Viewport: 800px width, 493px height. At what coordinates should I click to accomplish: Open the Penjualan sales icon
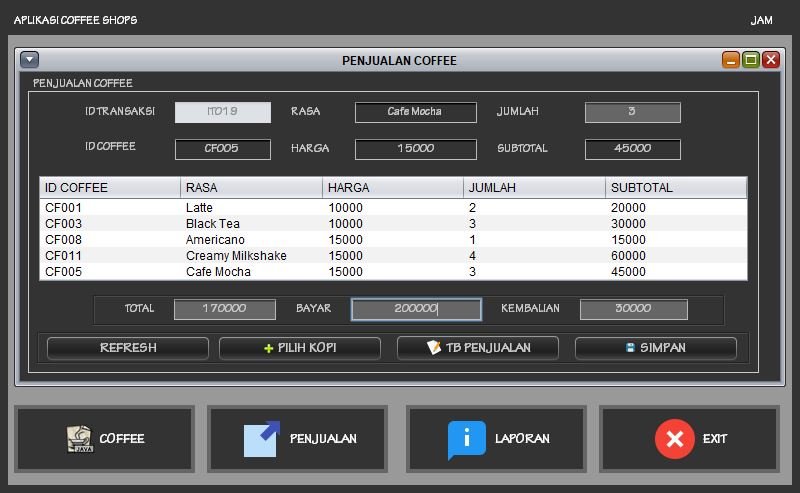(262, 439)
